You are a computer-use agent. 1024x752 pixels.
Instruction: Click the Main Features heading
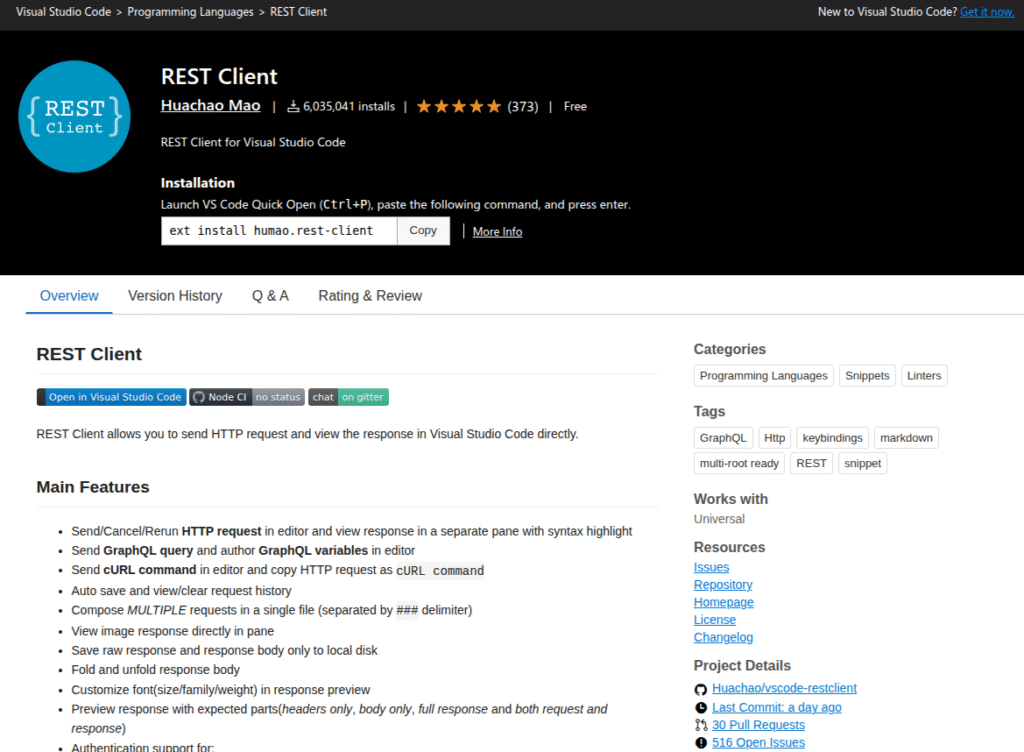pos(93,487)
